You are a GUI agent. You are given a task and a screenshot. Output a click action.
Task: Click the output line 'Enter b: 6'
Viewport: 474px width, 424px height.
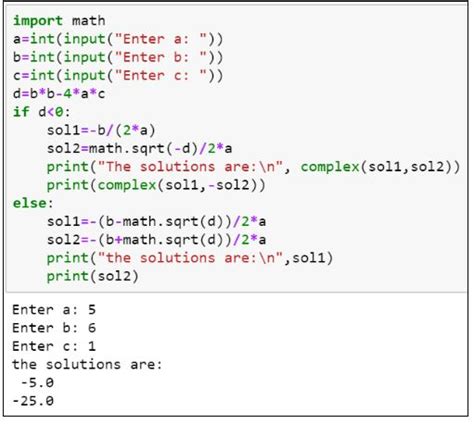(x=54, y=328)
